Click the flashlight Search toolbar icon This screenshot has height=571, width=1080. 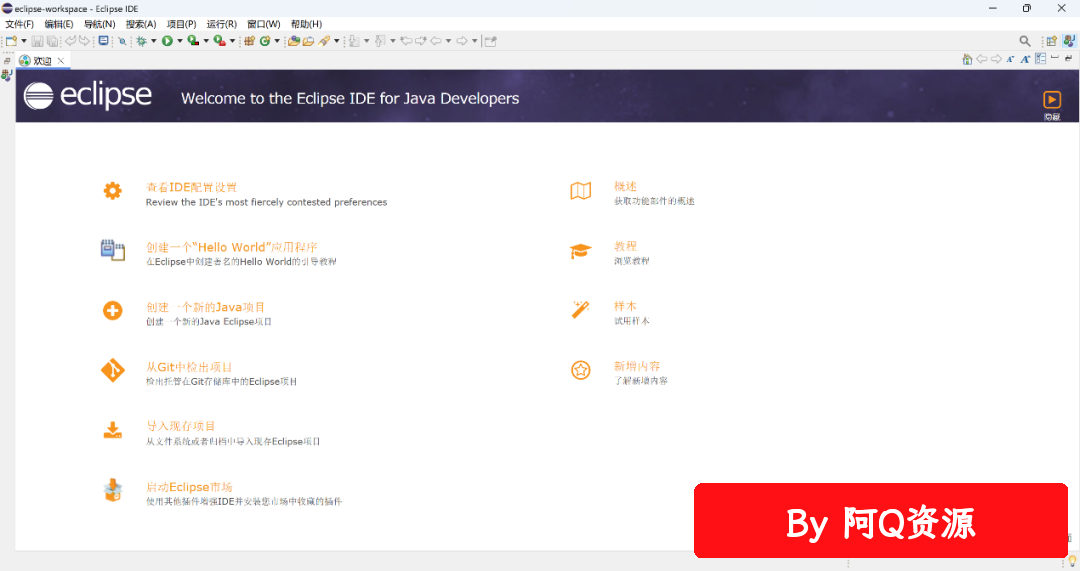click(x=324, y=41)
